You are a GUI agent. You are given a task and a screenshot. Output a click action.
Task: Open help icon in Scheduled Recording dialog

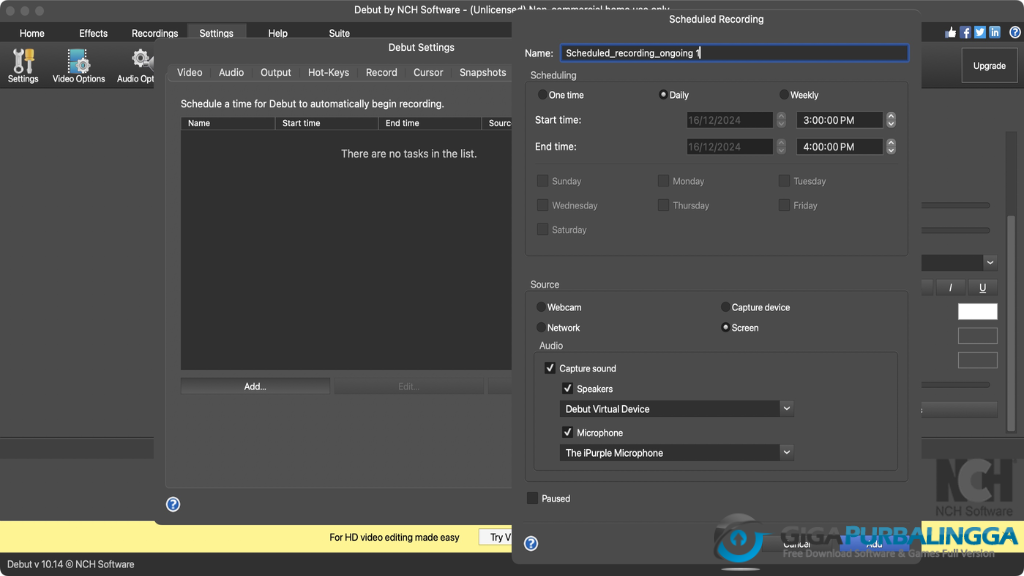pyautogui.click(x=531, y=543)
